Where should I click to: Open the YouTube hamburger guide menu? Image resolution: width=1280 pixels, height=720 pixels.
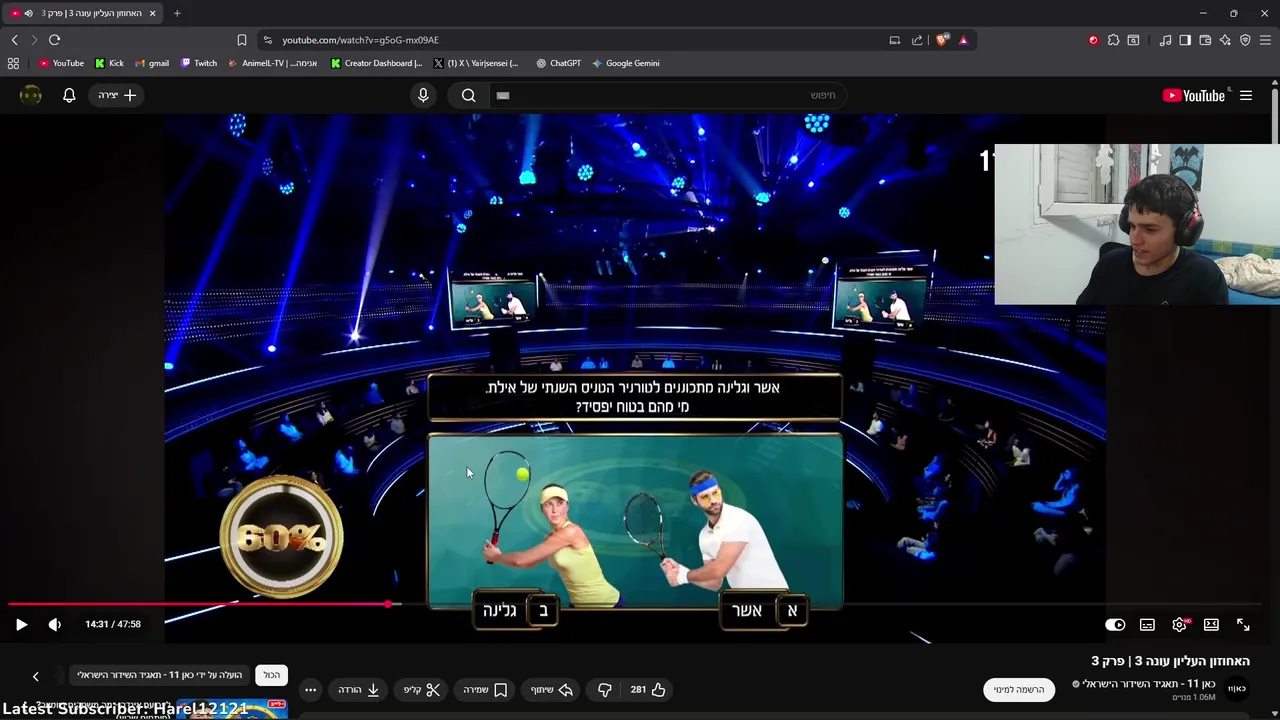[x=1246, y=95]
